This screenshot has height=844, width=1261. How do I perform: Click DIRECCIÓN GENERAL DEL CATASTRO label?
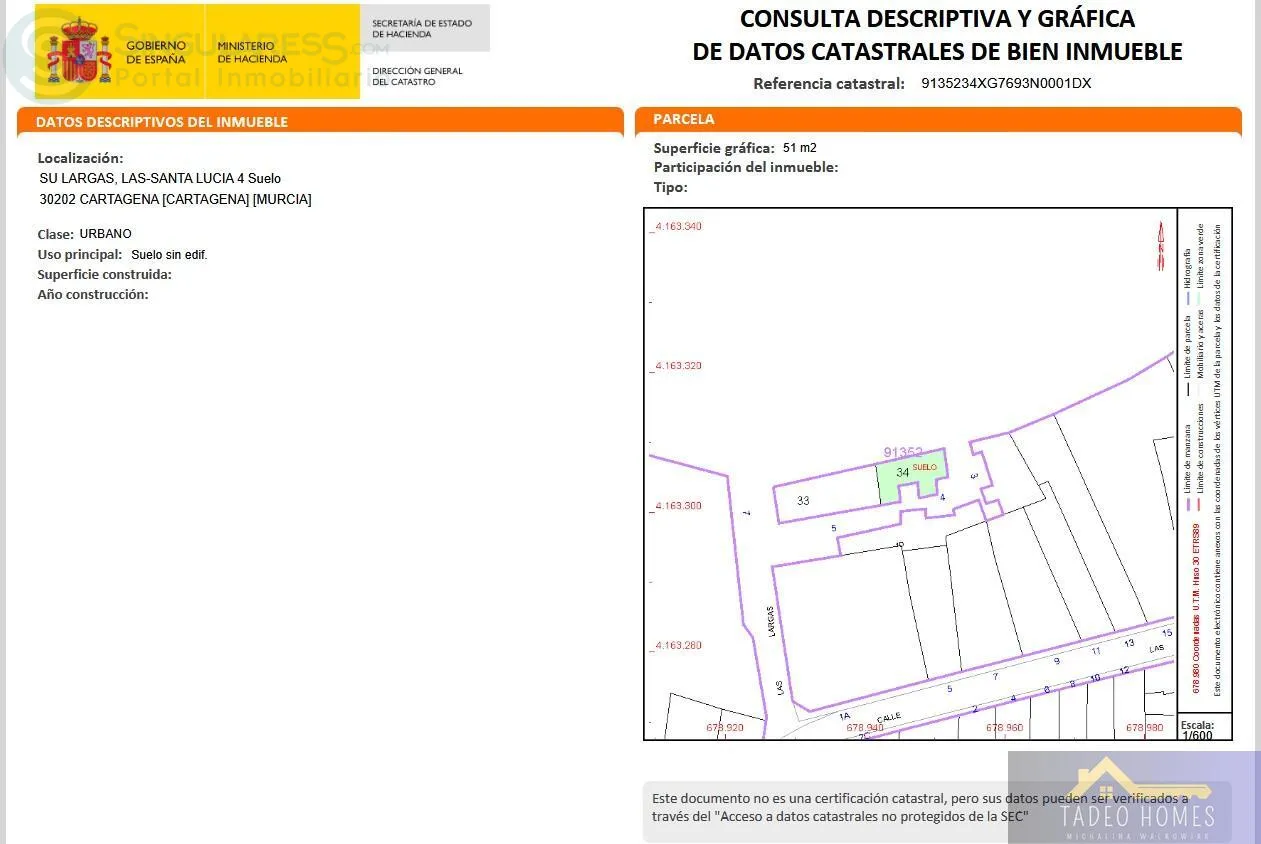[417, 76]
